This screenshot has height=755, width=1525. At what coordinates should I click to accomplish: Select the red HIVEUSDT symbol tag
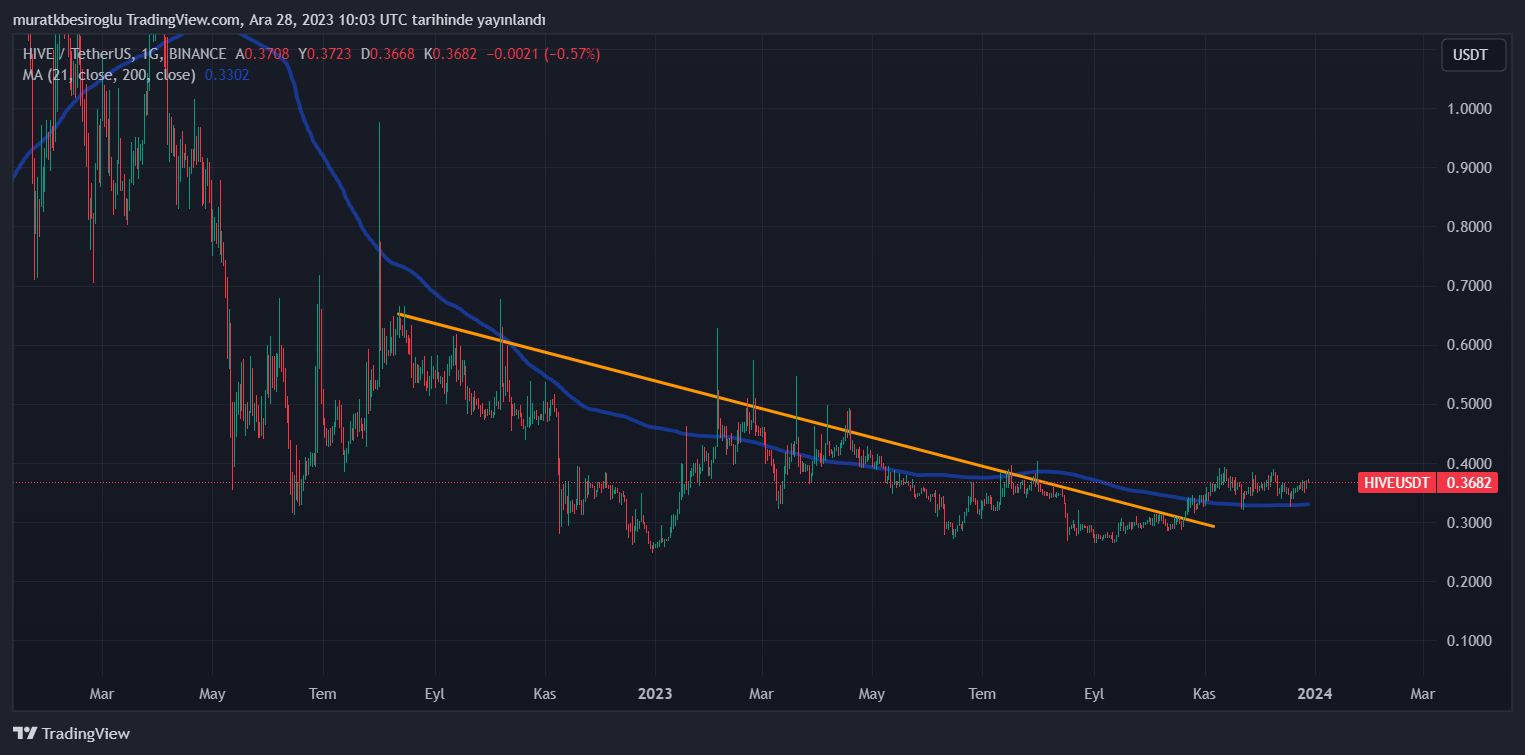point(1395,483)
